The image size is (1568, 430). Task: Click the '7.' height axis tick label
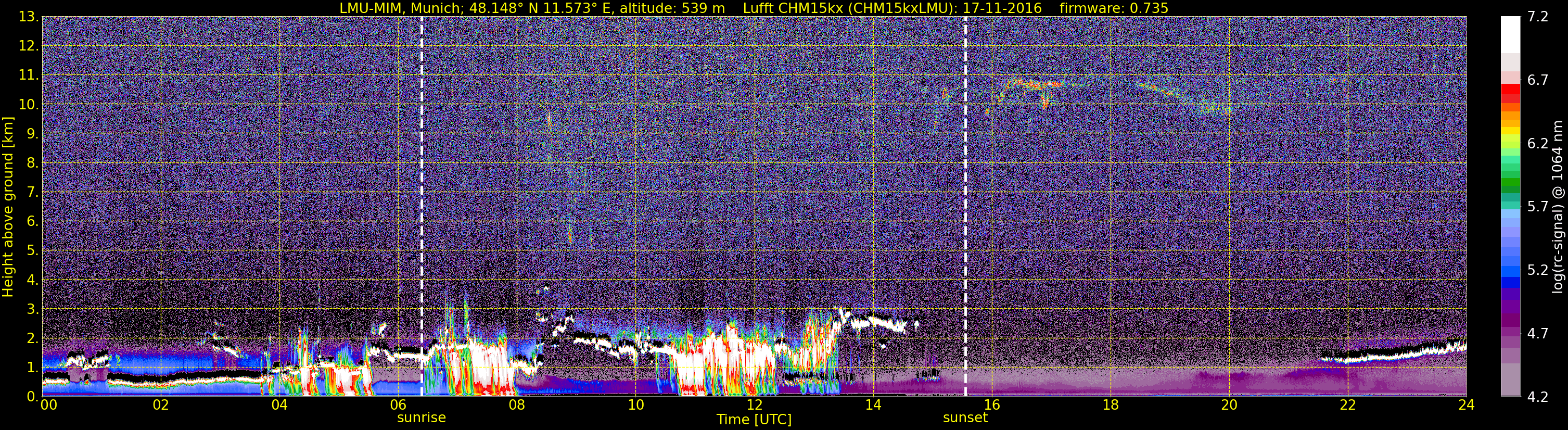32,192
